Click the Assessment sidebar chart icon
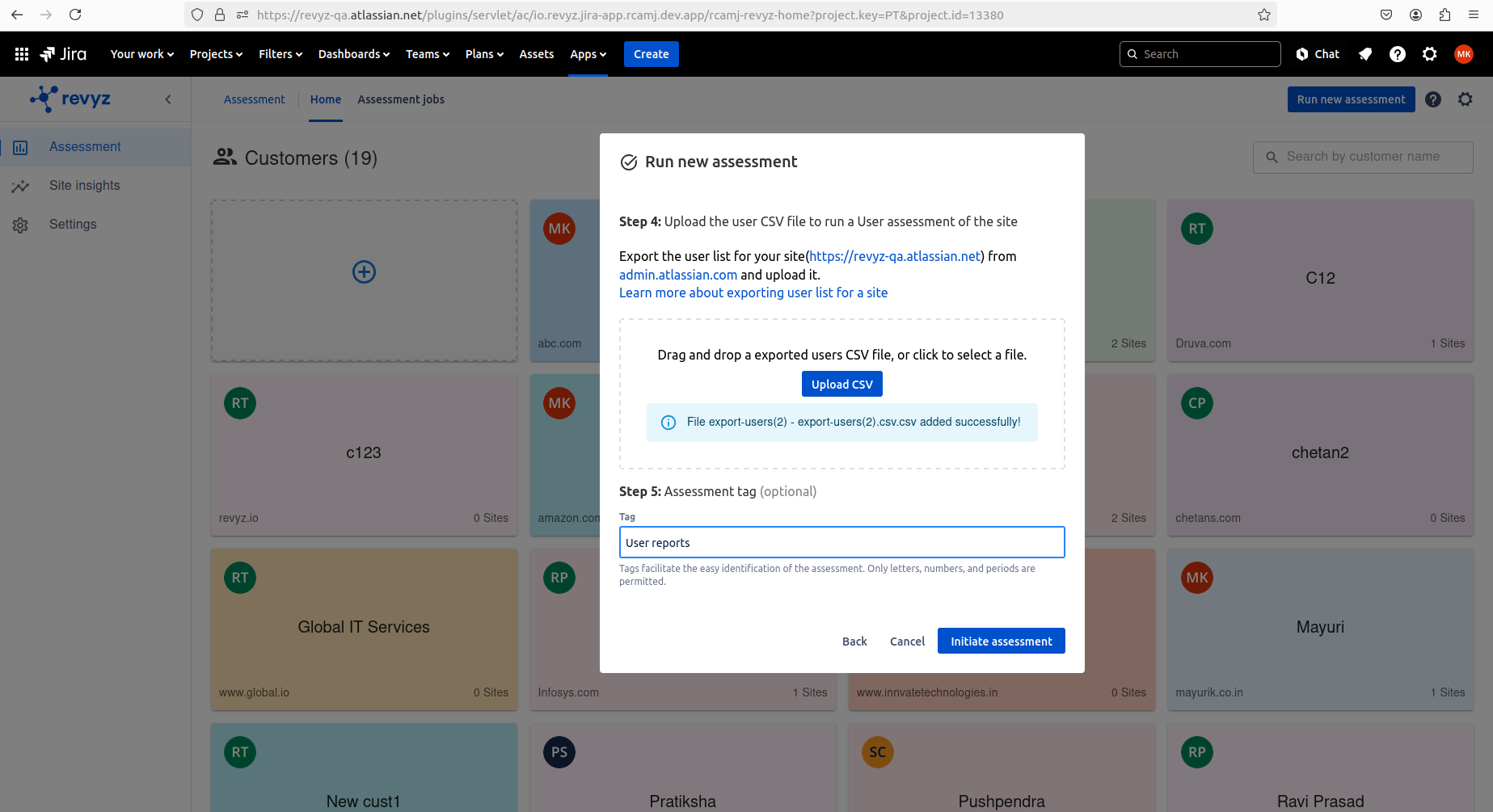Image resolution: width=1493 pixels, height=812 pixels. coord(20,148)
